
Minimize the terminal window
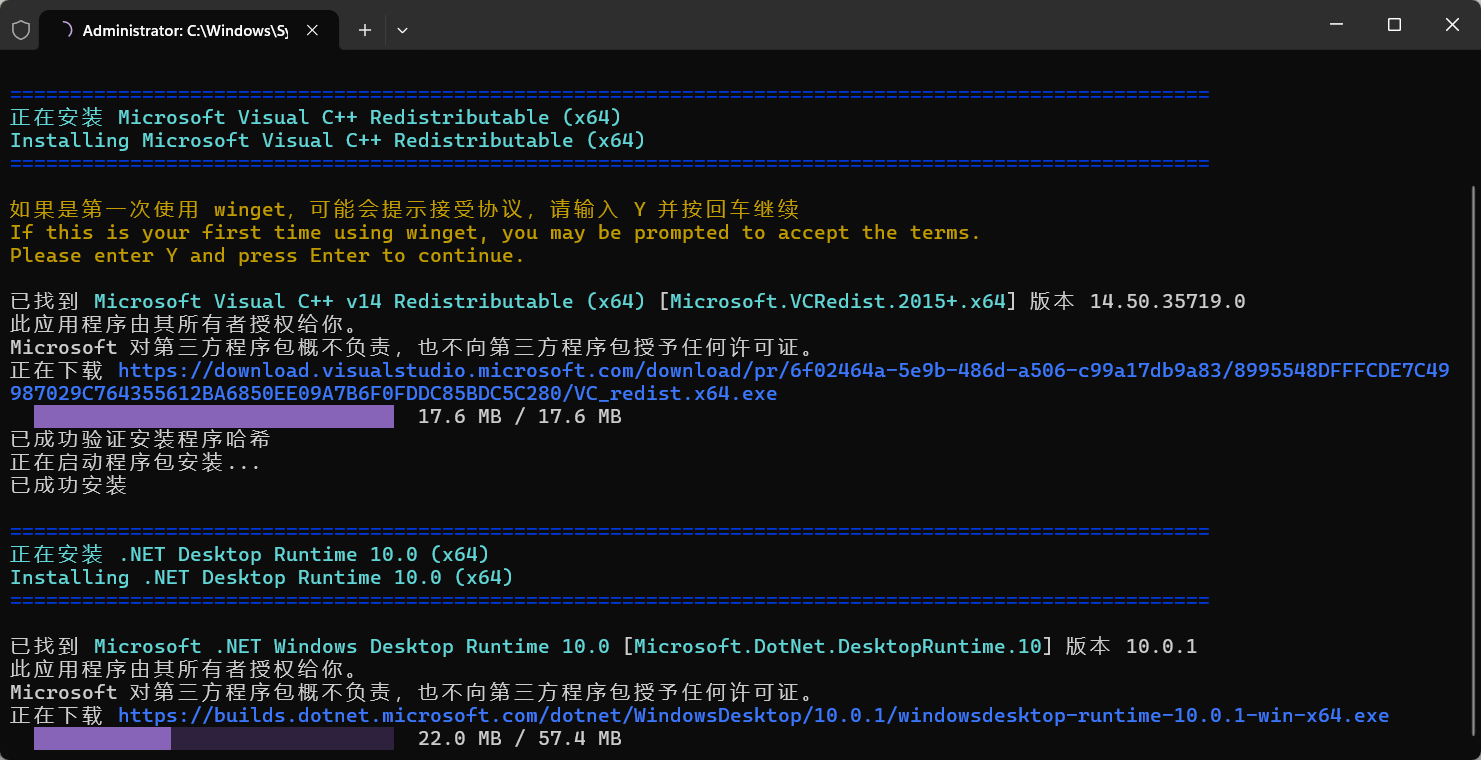(x=1335, y=25)
